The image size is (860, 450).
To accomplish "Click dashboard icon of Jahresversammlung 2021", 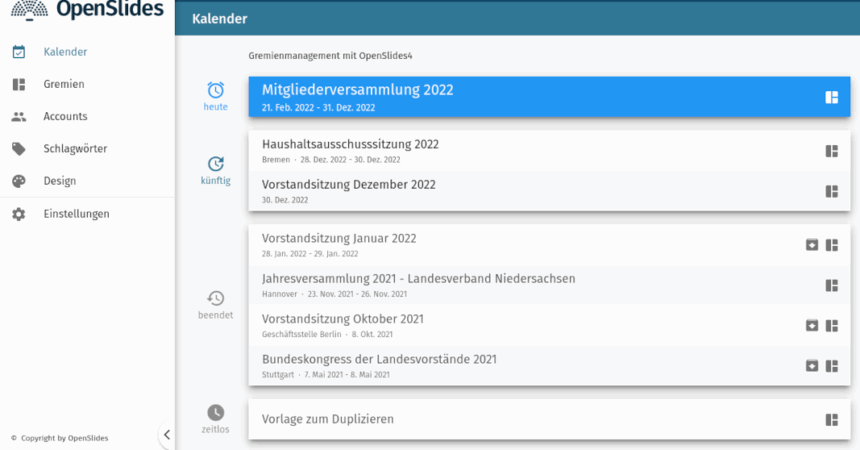I will pos(831,285).
